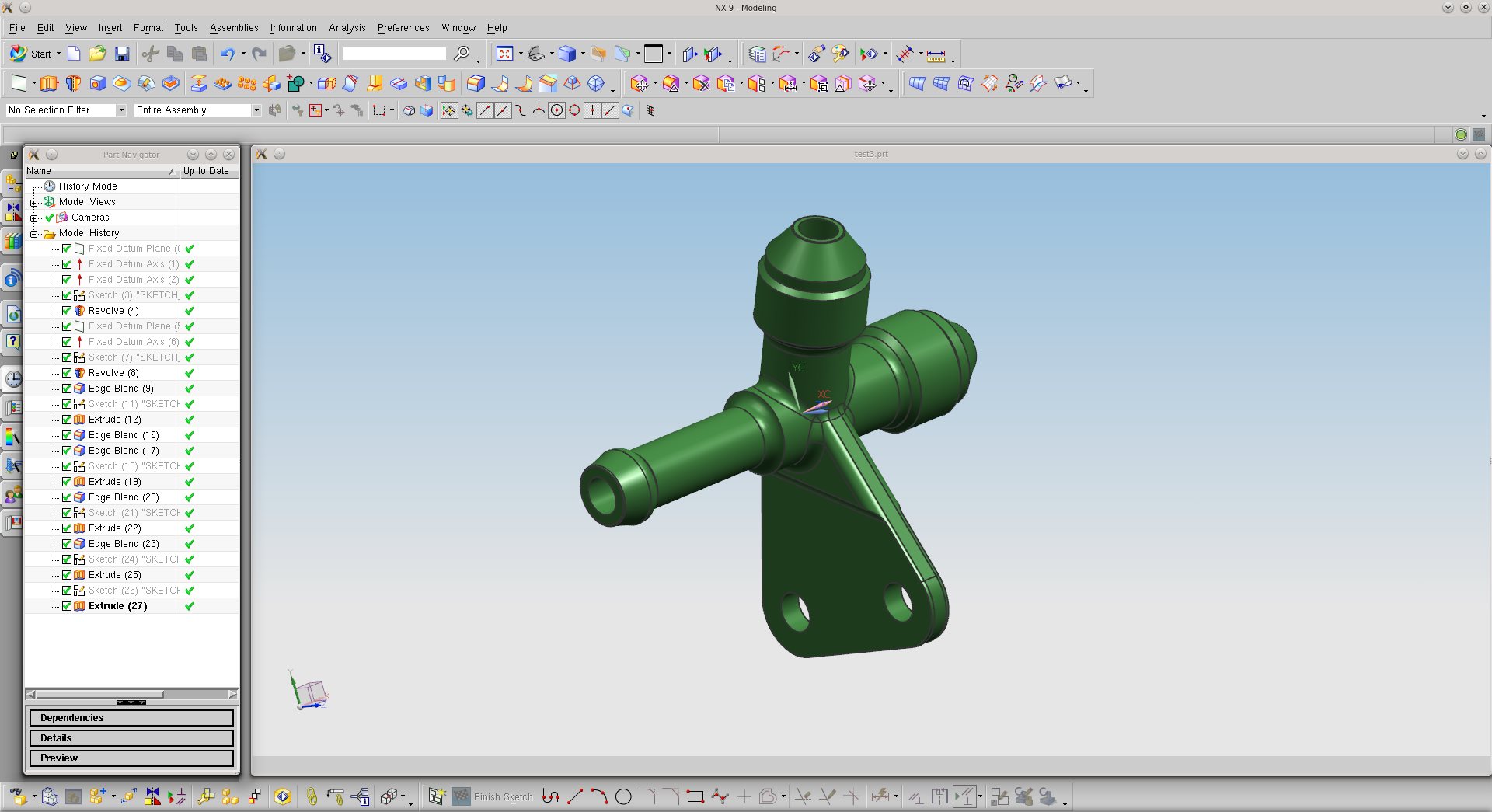Open the Assembly Constraints chain icon

coord(312,796)
